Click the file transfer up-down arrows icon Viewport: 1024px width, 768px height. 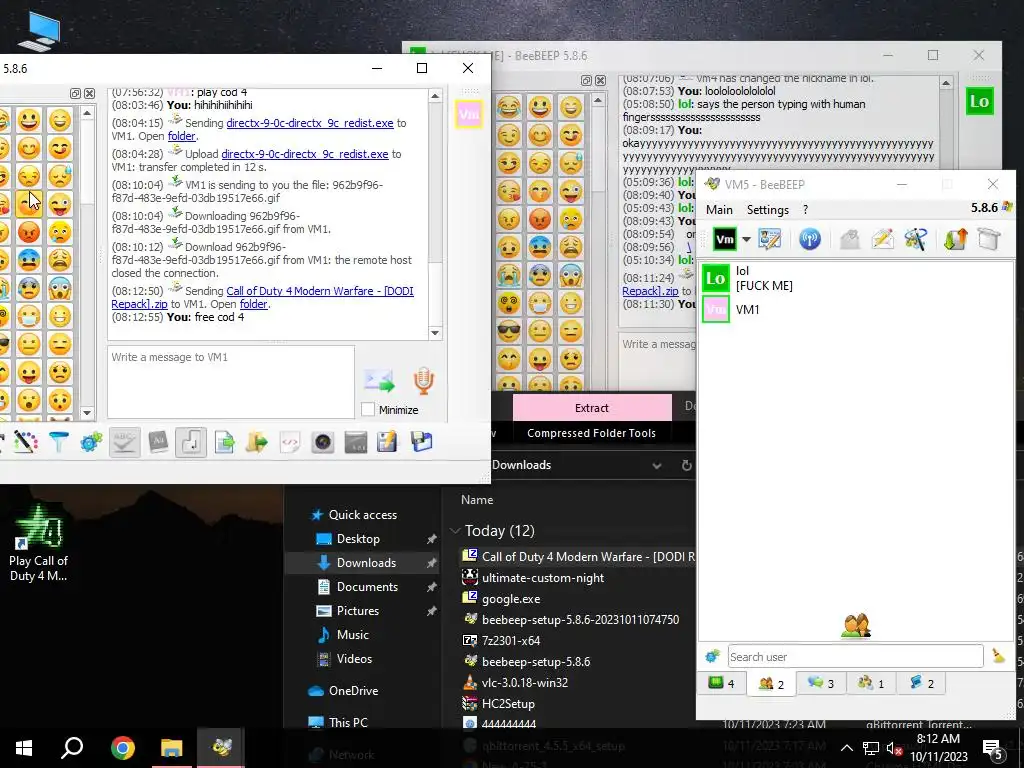coord(955,239)
